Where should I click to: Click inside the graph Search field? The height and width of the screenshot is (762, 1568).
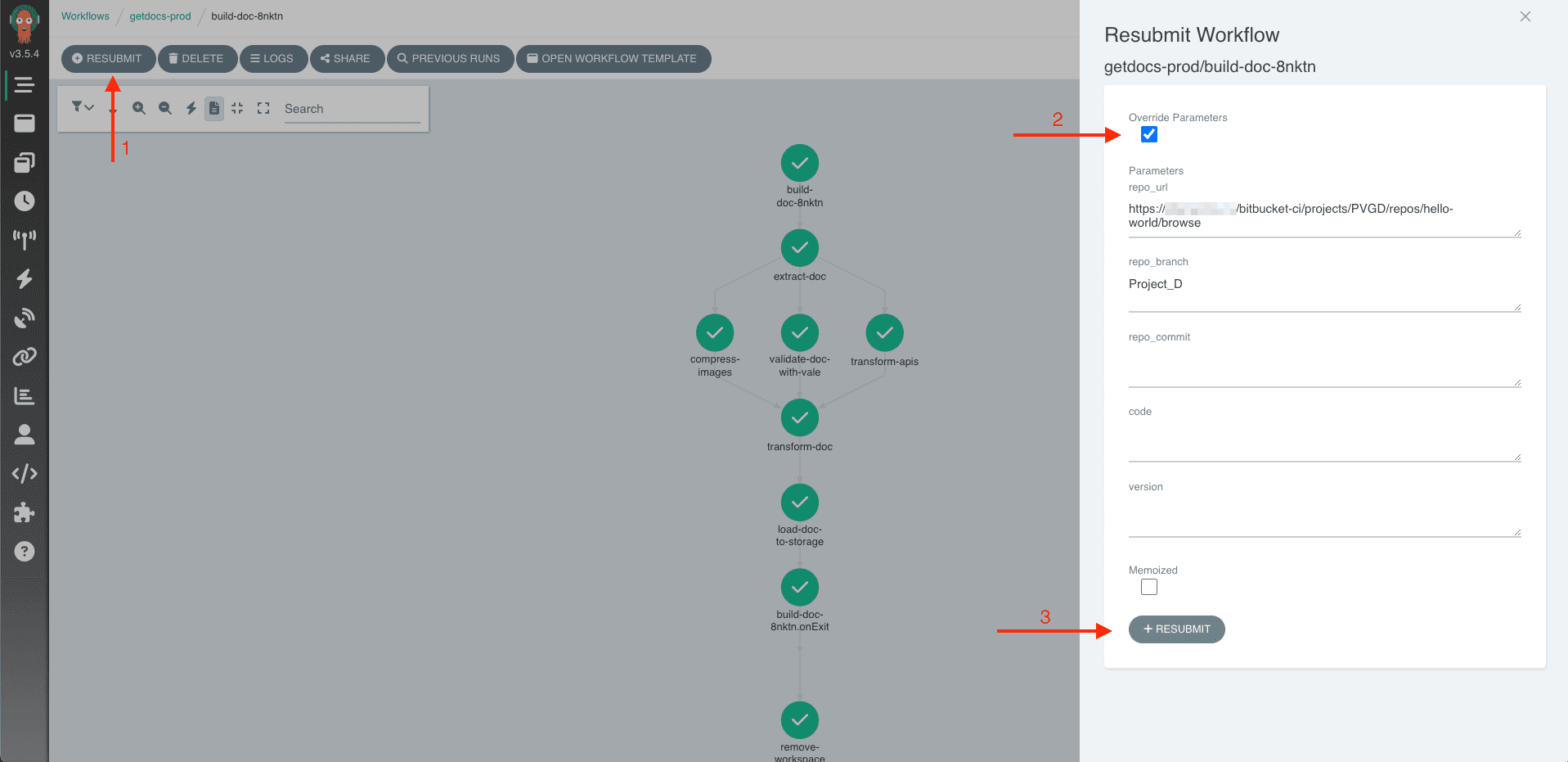(x=352, y=108)
